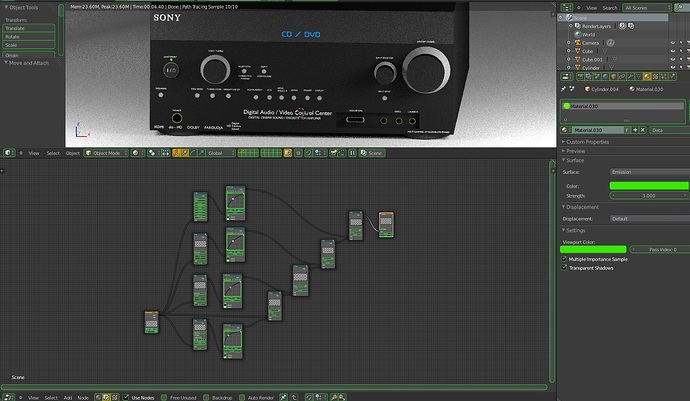Image resolution: width=690 pixels, height=401 pixels.
Task: Click the green Viewport Color swatch
Action: click(x=593, y=249)
